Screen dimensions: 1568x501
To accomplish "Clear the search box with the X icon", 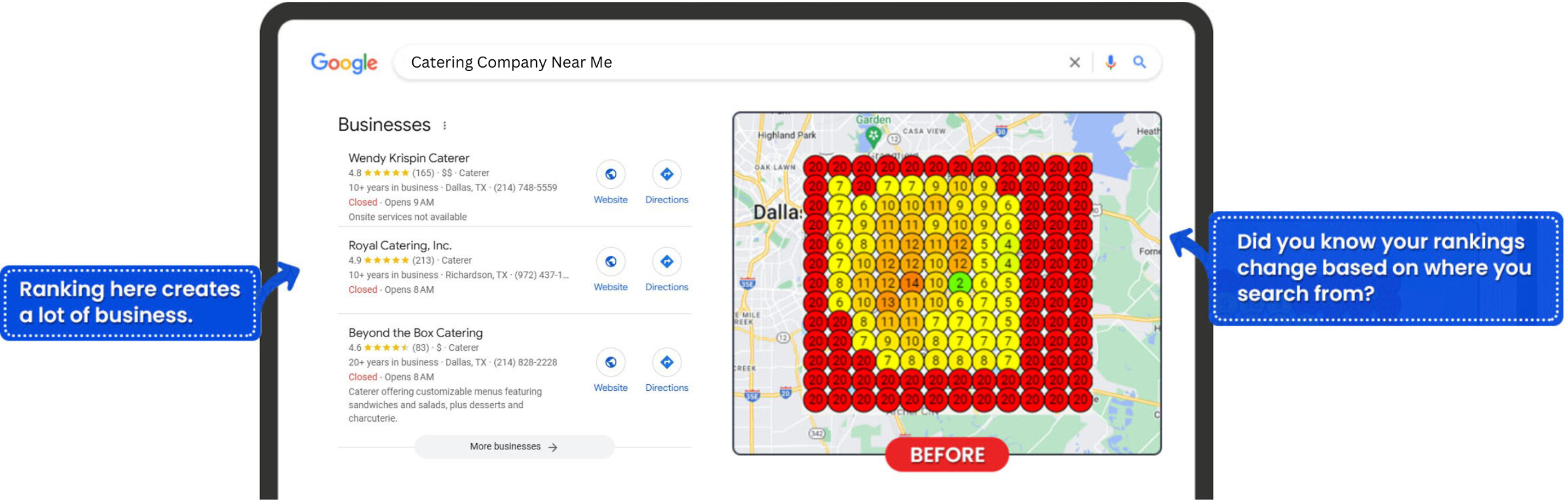I will pyautogui.click(x=1074, y=63).
